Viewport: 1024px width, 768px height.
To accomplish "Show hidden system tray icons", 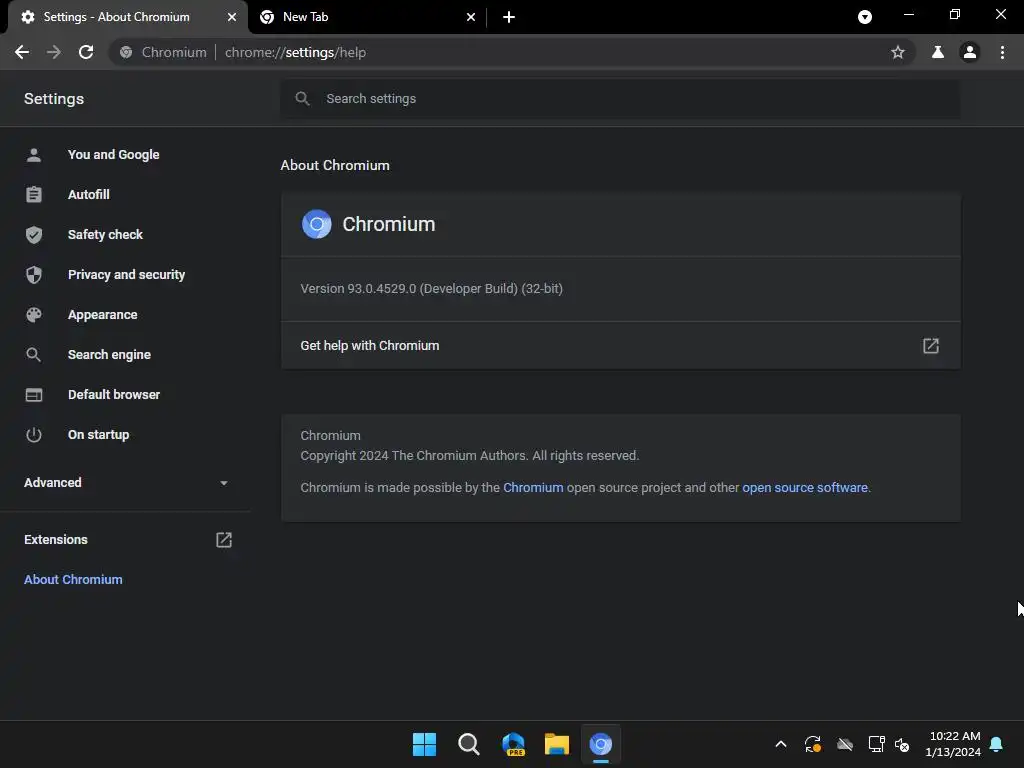I will pos(780,744).
